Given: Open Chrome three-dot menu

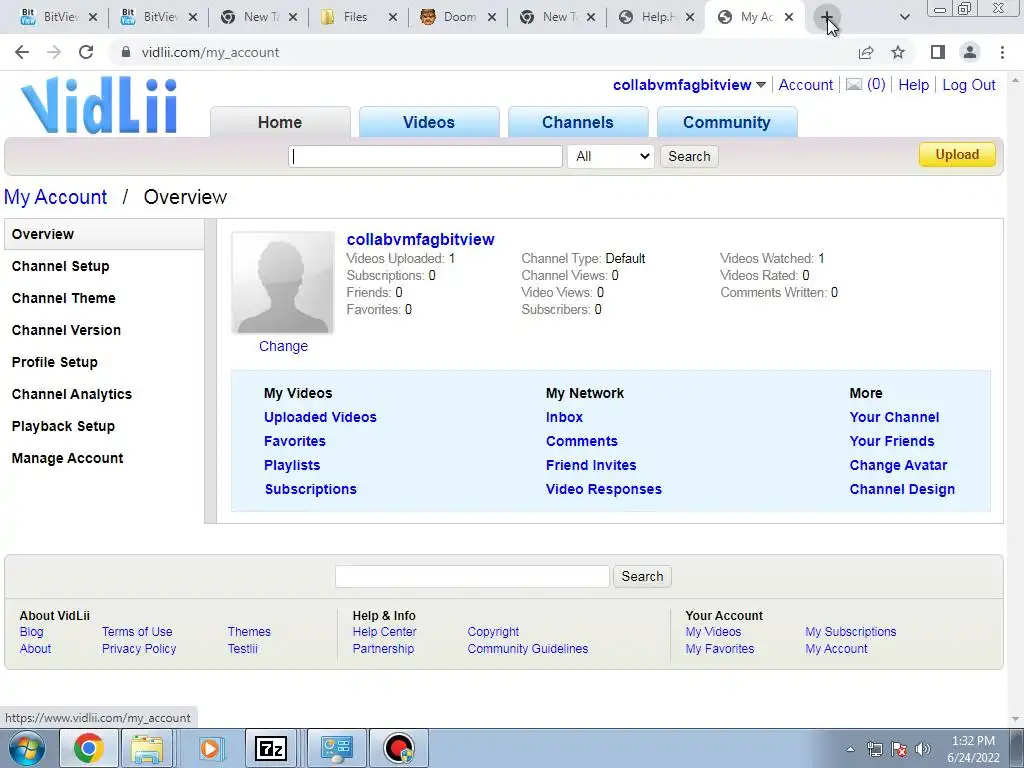Looking at the screenshot, I should tap(1002, 52).
